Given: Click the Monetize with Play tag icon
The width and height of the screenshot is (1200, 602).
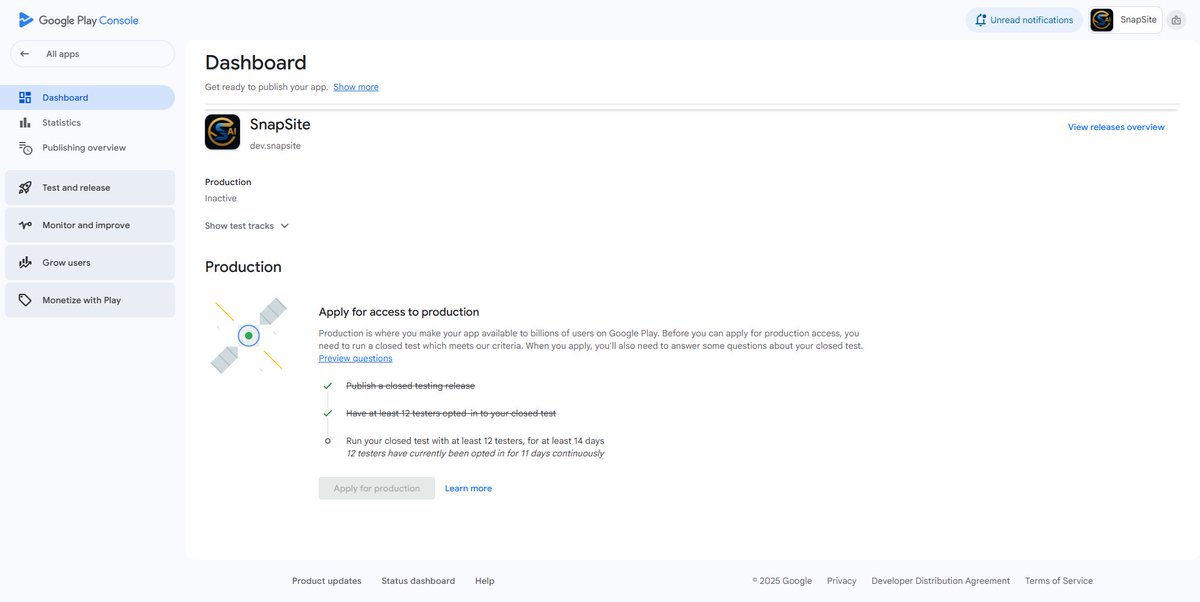Looking at the screenshot, I should pos(25,300).
